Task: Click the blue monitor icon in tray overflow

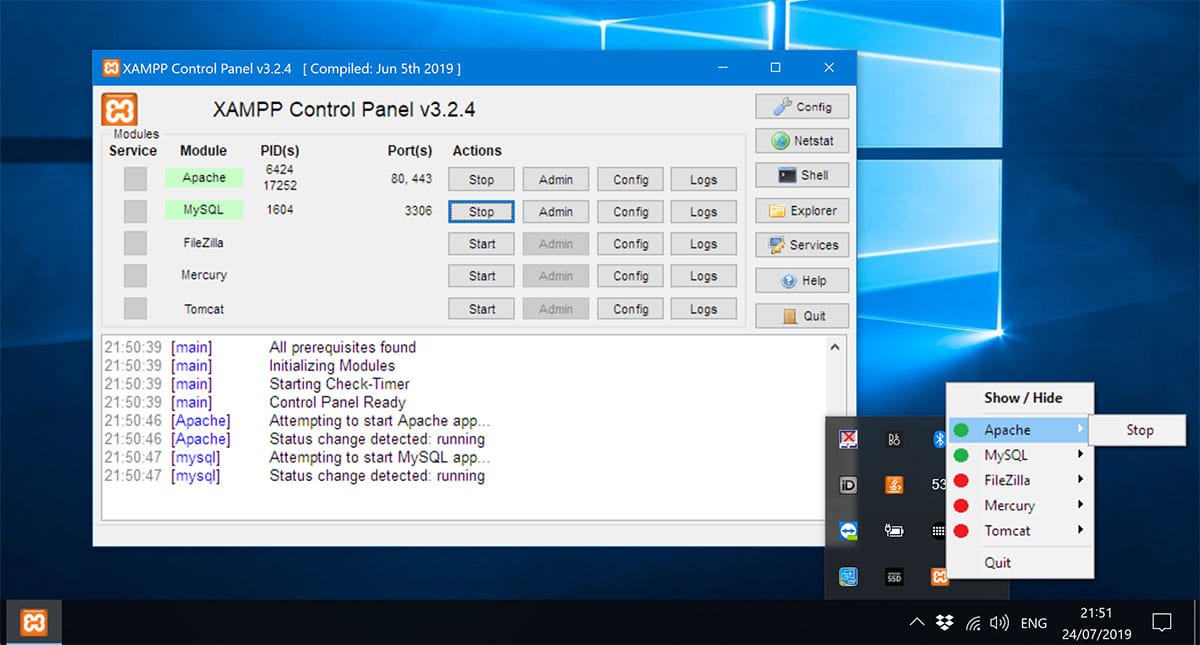Action: tap(848, 577)
